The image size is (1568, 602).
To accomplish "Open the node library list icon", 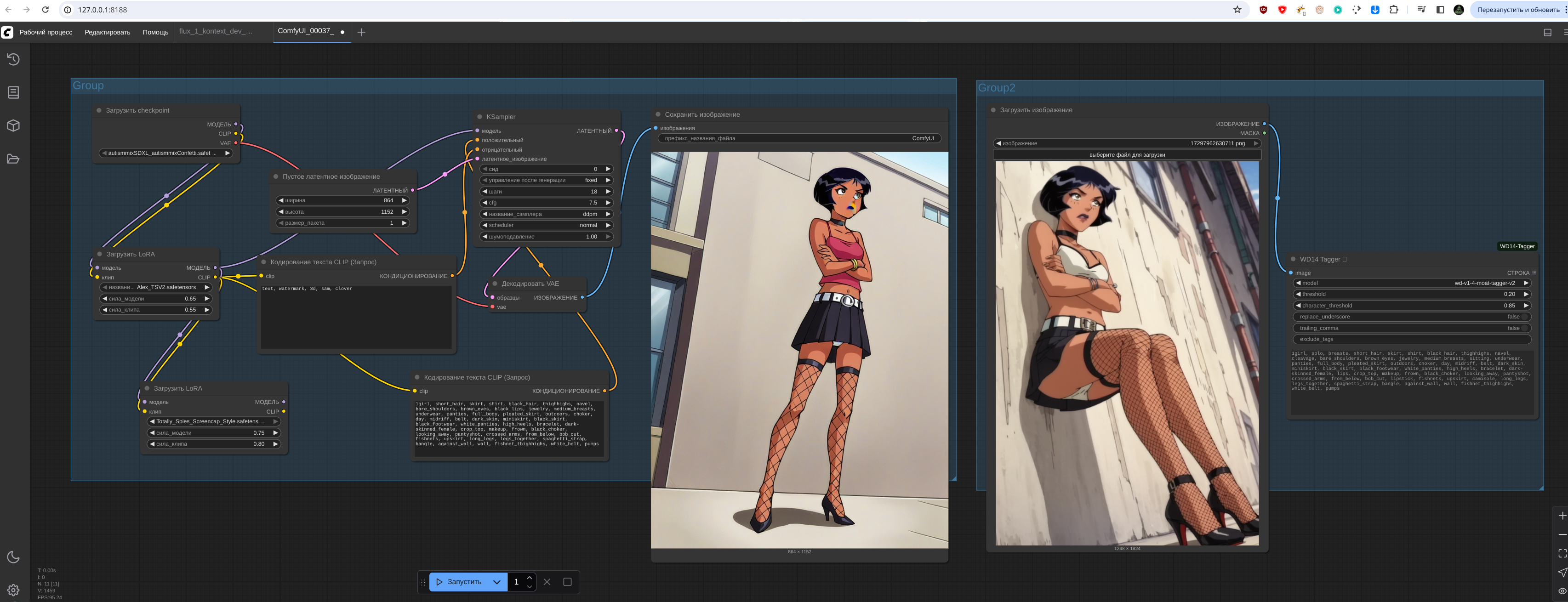I will point(13,92).
